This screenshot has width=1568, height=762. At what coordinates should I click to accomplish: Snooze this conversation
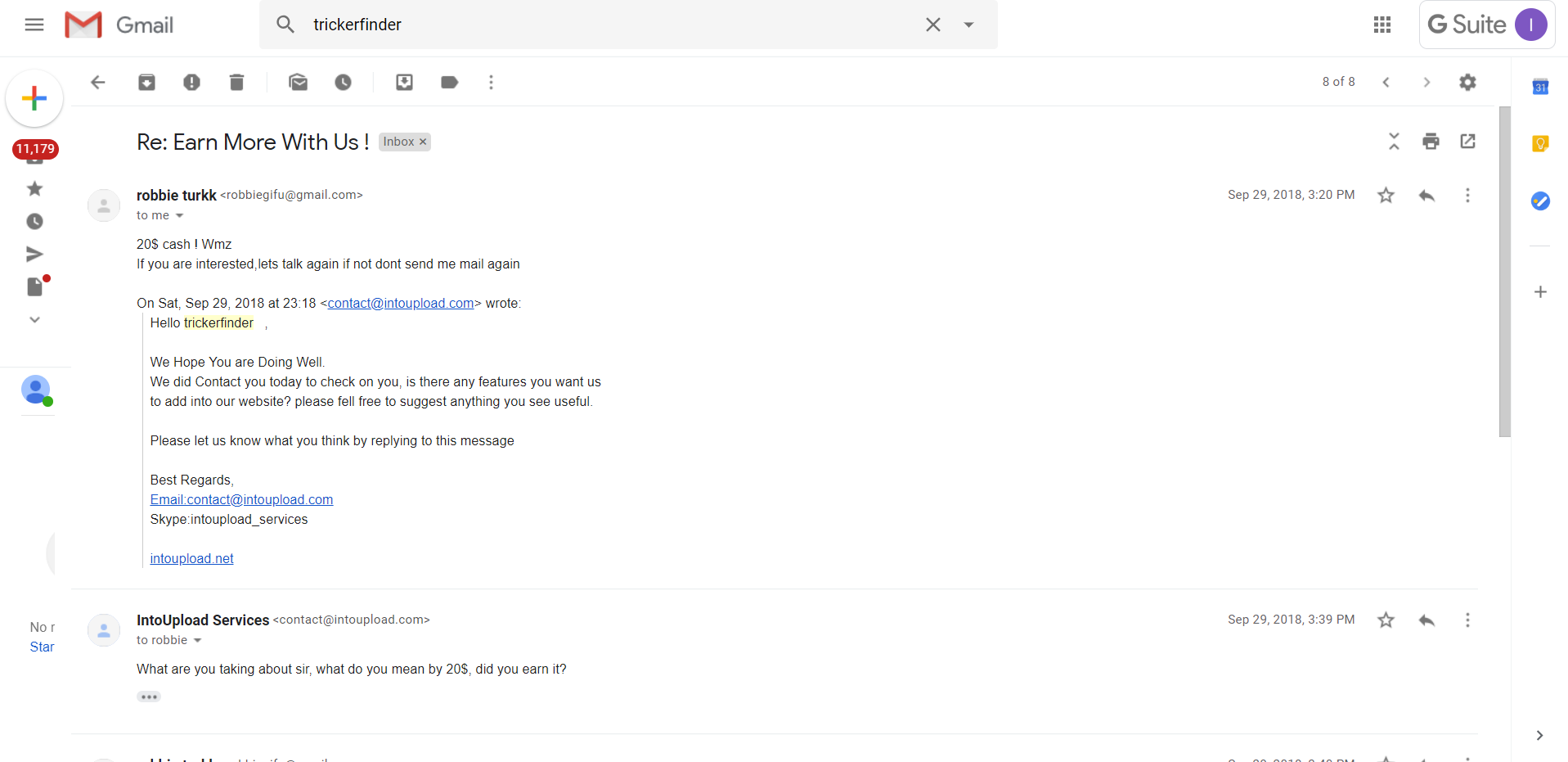(x=343, y=82)
